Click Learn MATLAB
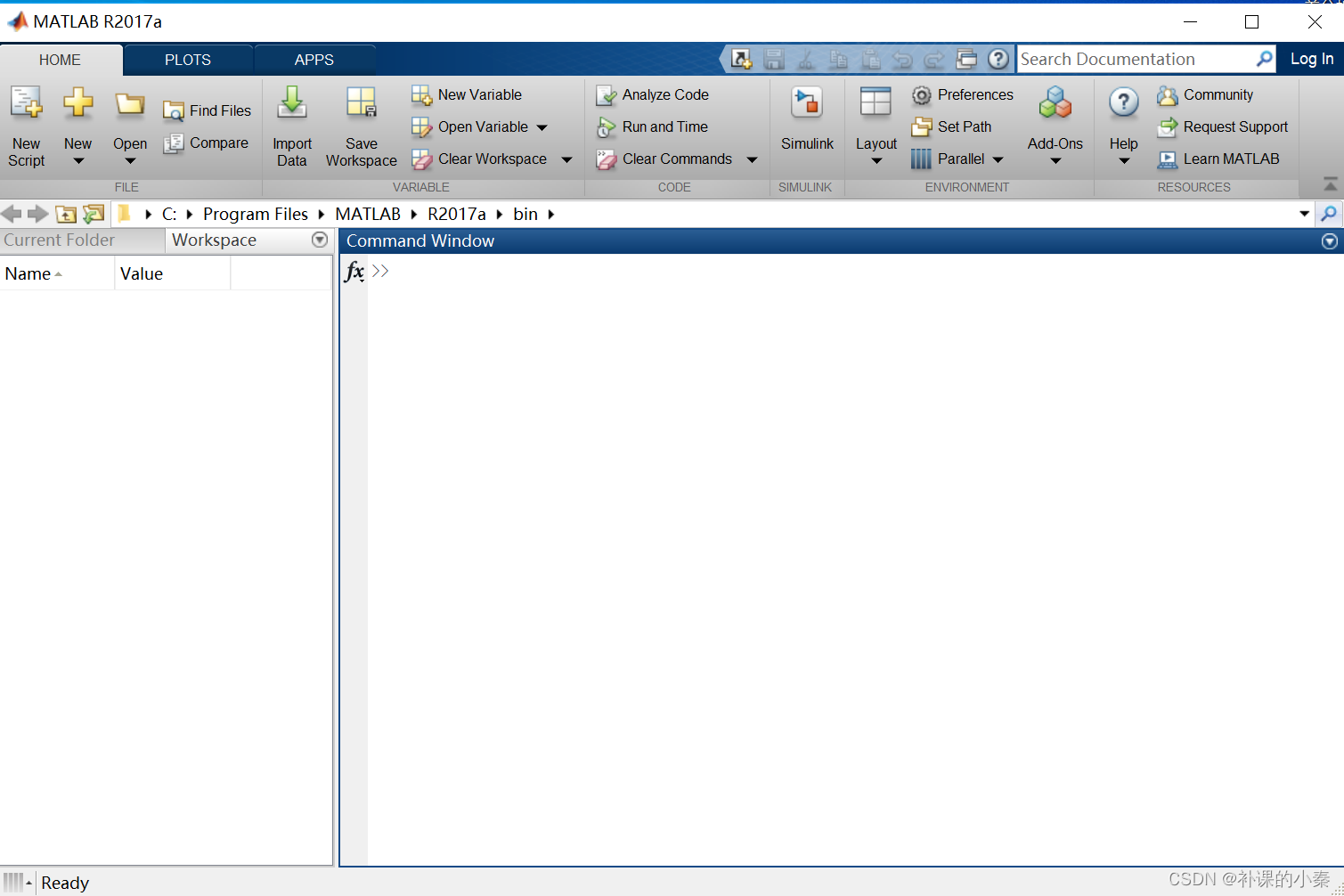Viewport: 1344px width, 896px height. pos(1218,159)
